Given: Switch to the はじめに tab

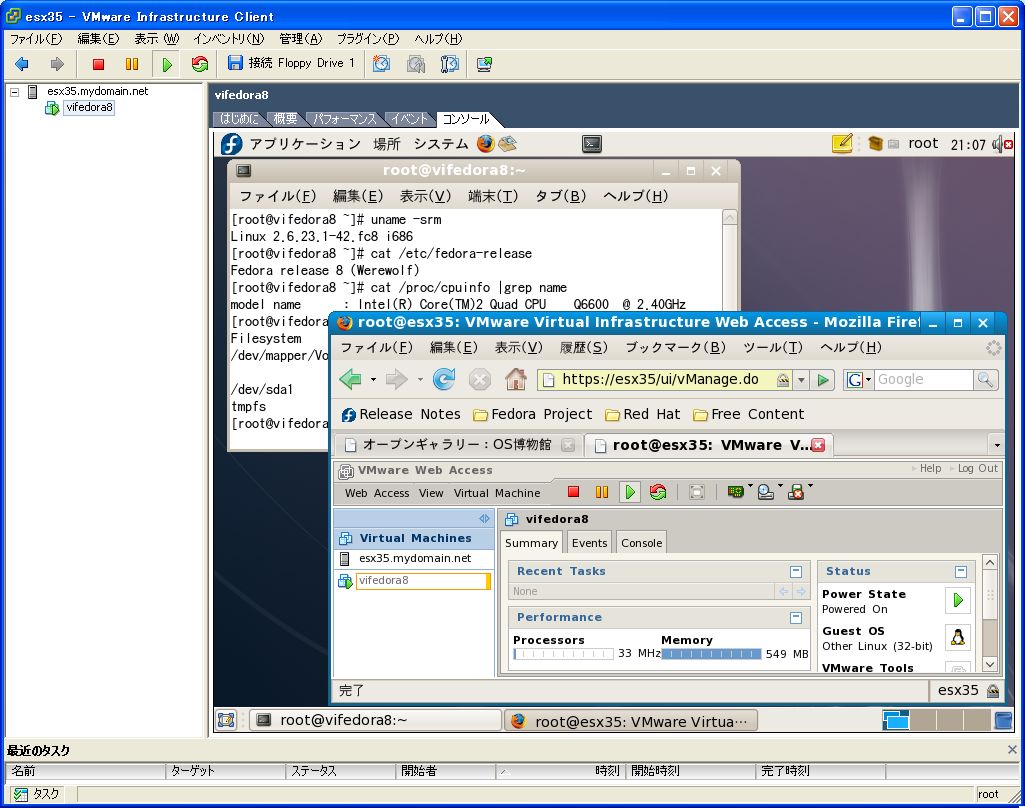Looking at the screenshot, I should click(239, 119).
